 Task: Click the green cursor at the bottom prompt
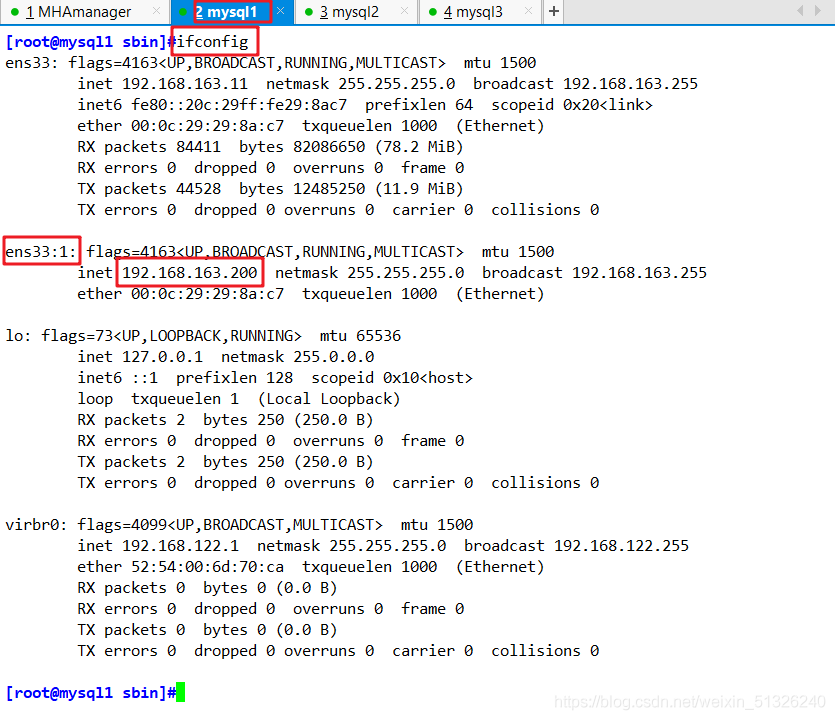click(181, 692)
